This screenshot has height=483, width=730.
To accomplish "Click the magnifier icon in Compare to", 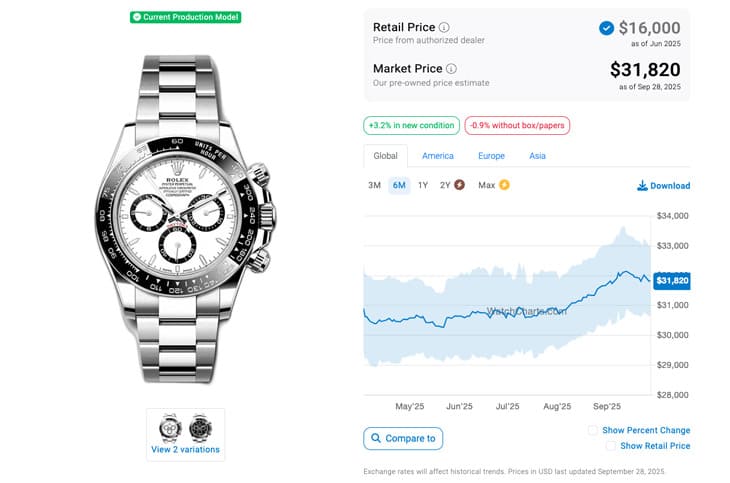I will [x=375, y=438].
